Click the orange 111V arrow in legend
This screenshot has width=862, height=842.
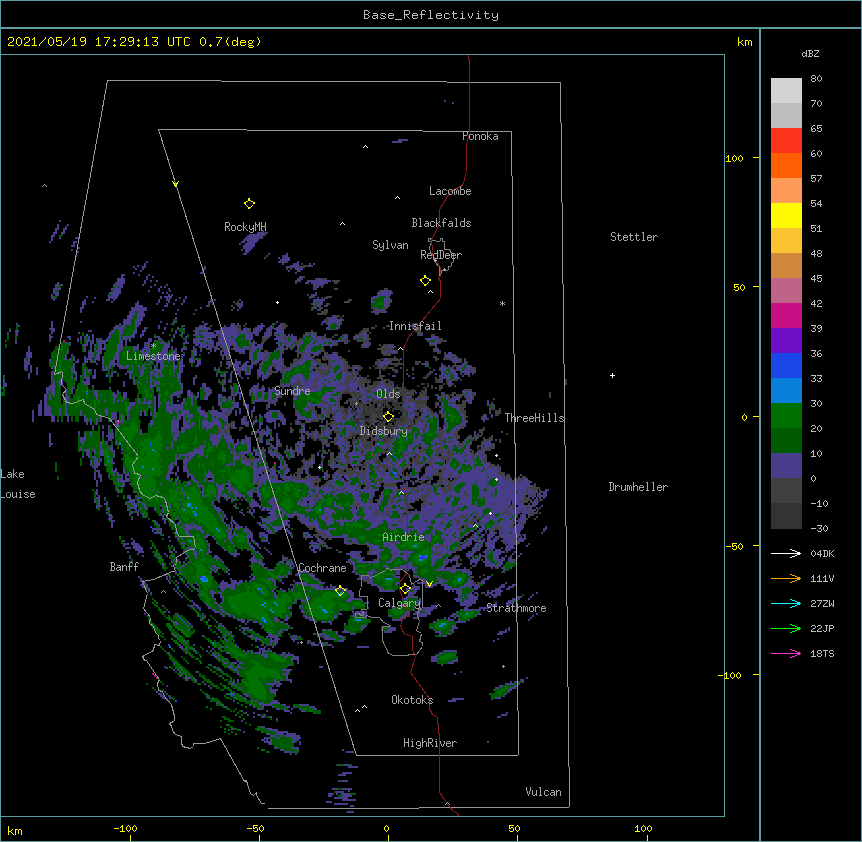(x=786, y=578)
